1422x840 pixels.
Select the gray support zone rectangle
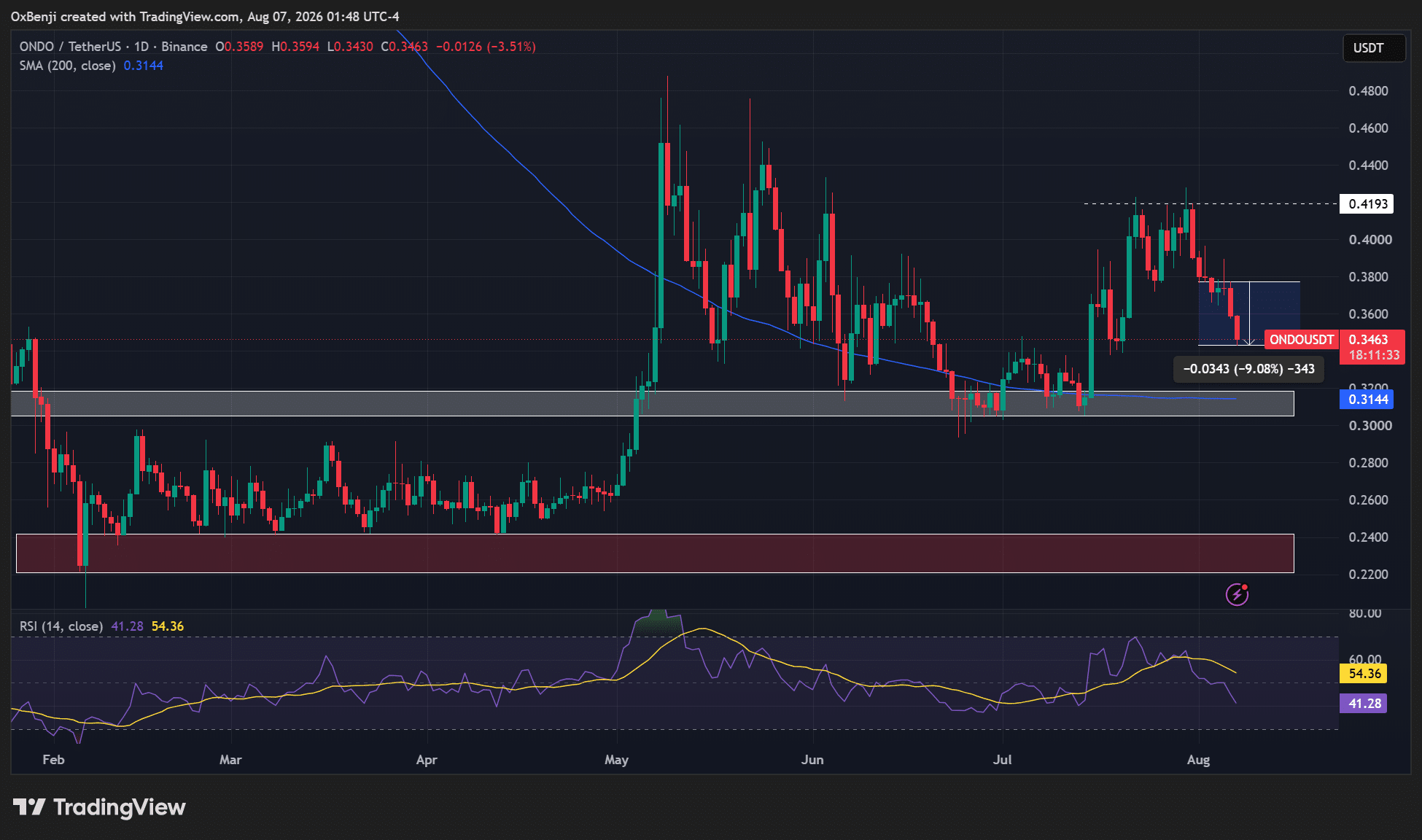653,404
